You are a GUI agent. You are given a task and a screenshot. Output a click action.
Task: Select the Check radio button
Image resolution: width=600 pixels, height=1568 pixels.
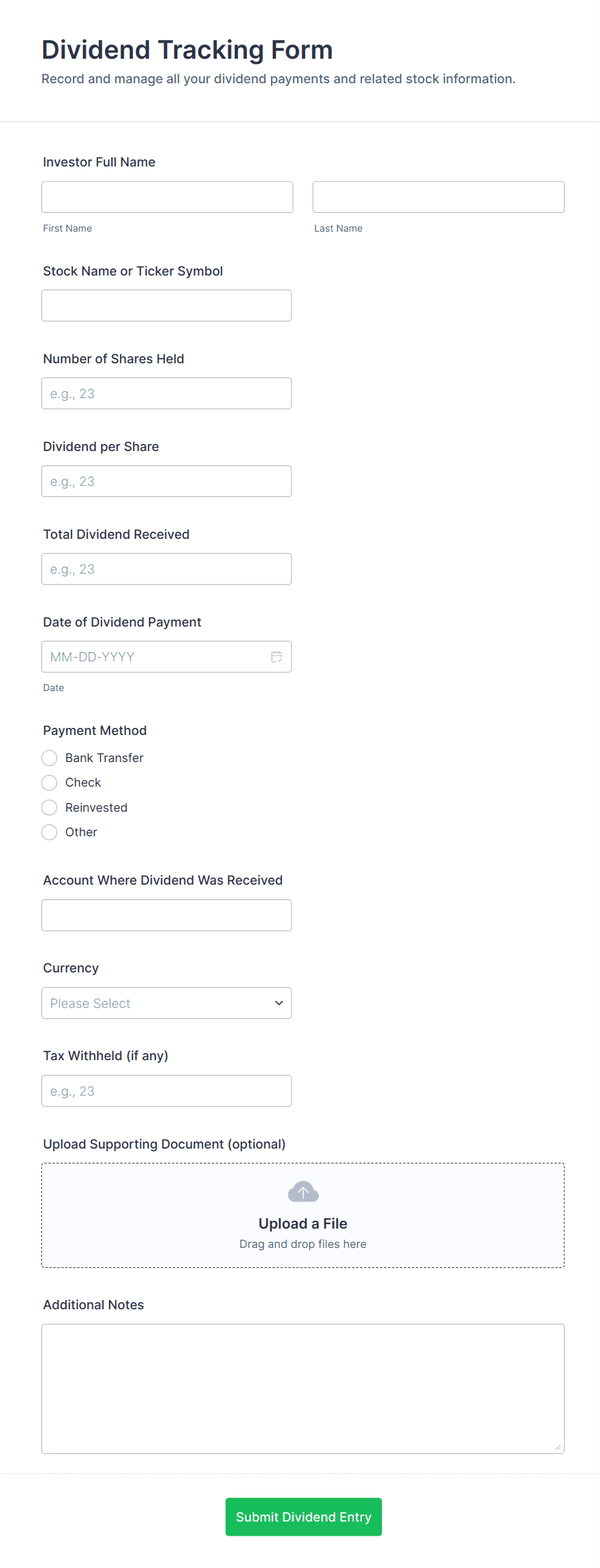pyautogui.click(x=50, y=783)
